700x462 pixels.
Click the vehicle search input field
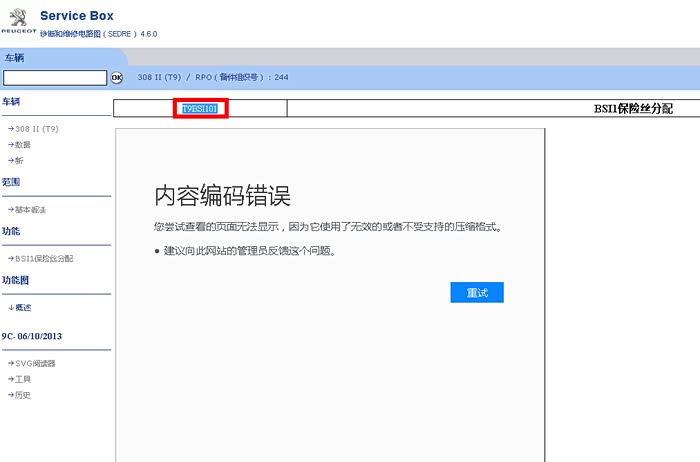[55, 77]
